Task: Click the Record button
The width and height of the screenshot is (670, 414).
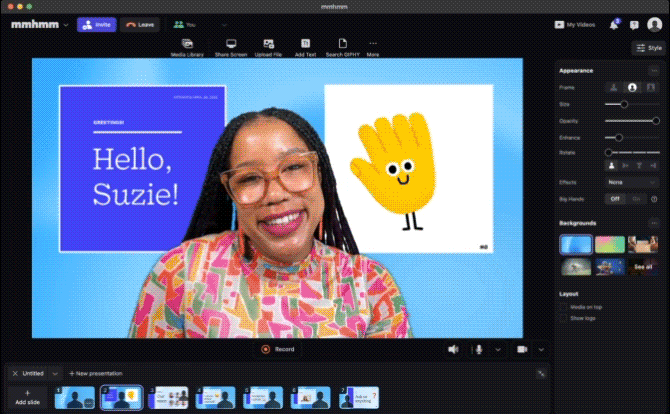Action: (278, 349)
